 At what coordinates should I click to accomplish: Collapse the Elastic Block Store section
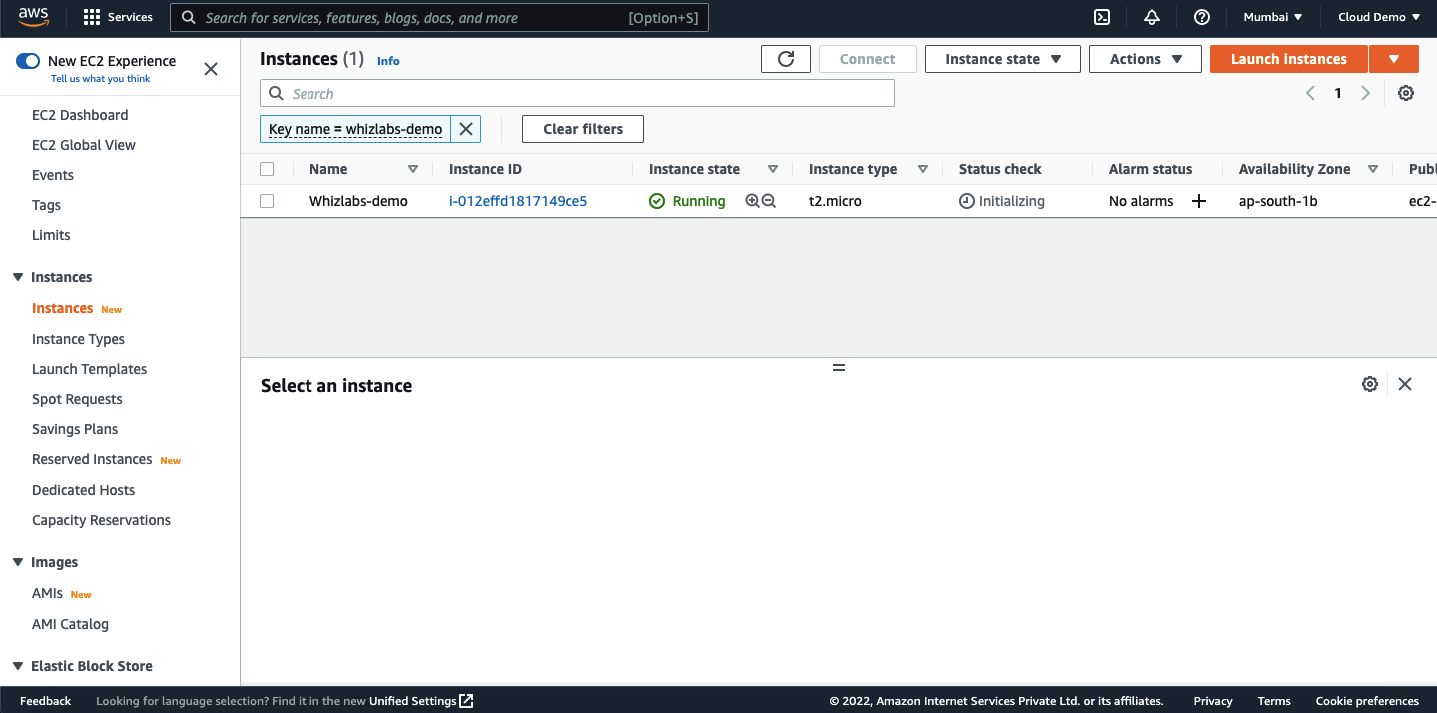coord(18,666)
